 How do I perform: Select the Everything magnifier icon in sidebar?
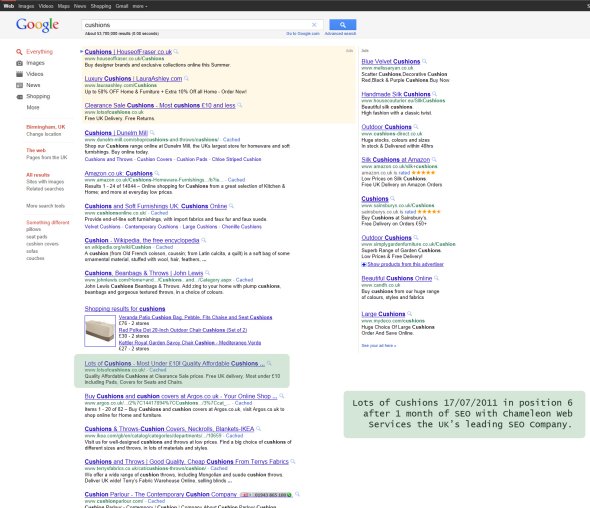click(x=19, y=52)
